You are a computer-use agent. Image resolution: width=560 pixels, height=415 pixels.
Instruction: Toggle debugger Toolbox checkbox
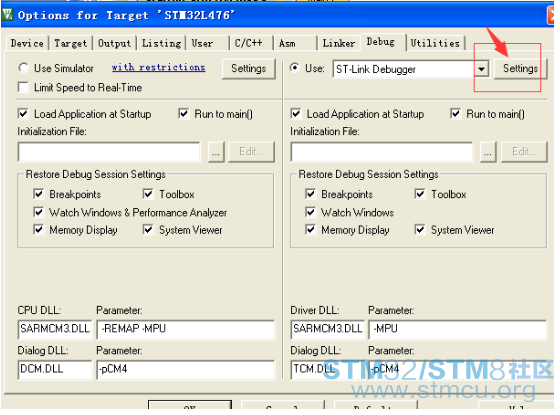(420, 194)
